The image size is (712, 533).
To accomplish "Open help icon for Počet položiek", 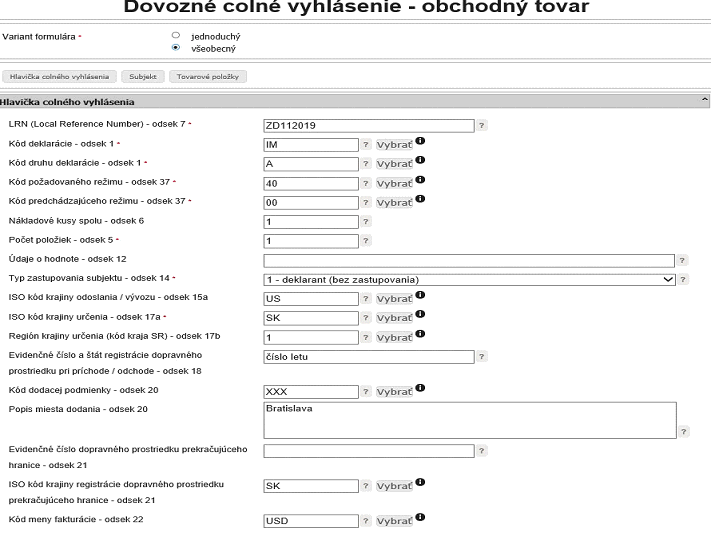I will [366, 240].
